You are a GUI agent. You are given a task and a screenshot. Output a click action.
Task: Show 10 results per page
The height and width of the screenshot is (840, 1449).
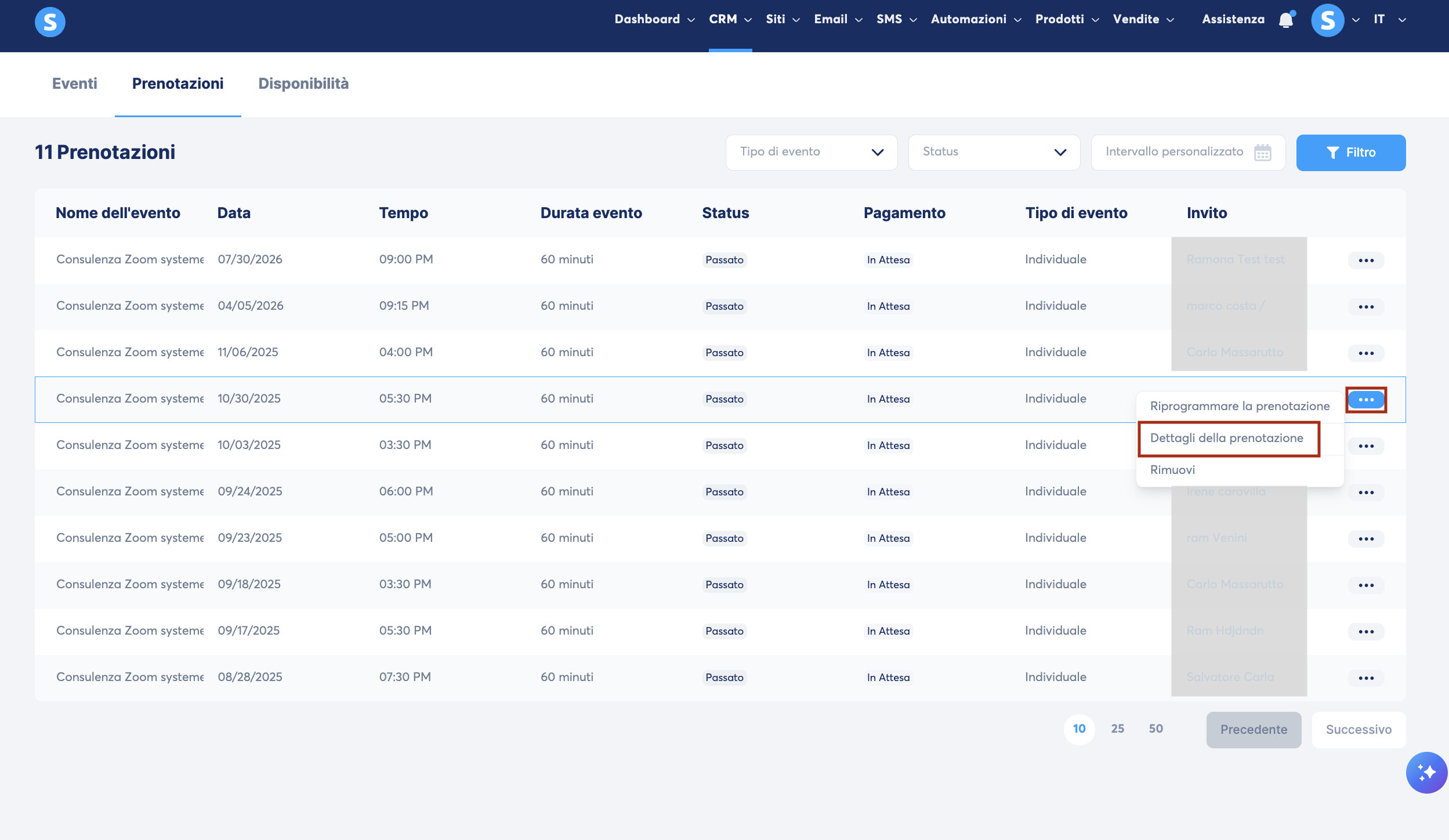(1079, 729)
